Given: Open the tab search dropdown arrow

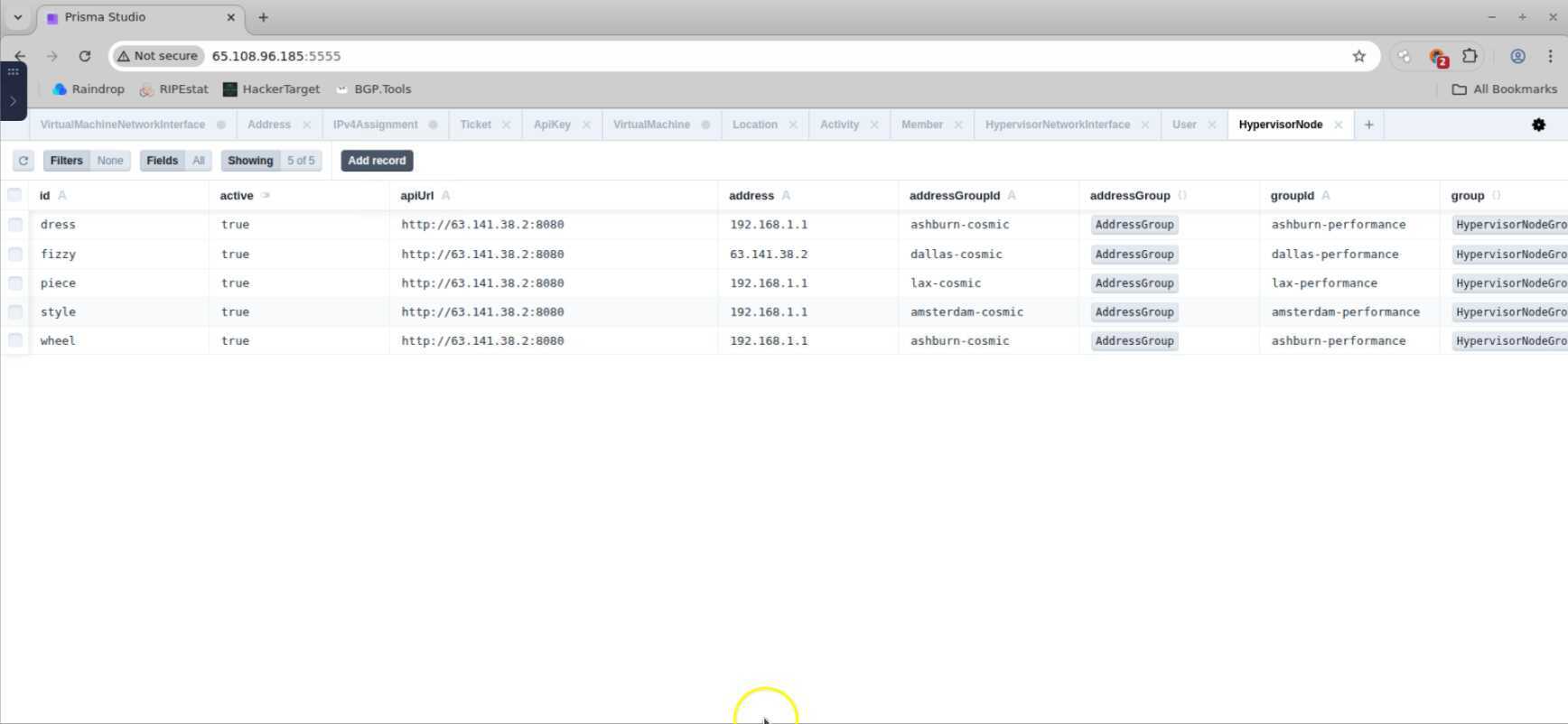Looking at the screenshot, I should pyautogui.click(x=17, y=17).
